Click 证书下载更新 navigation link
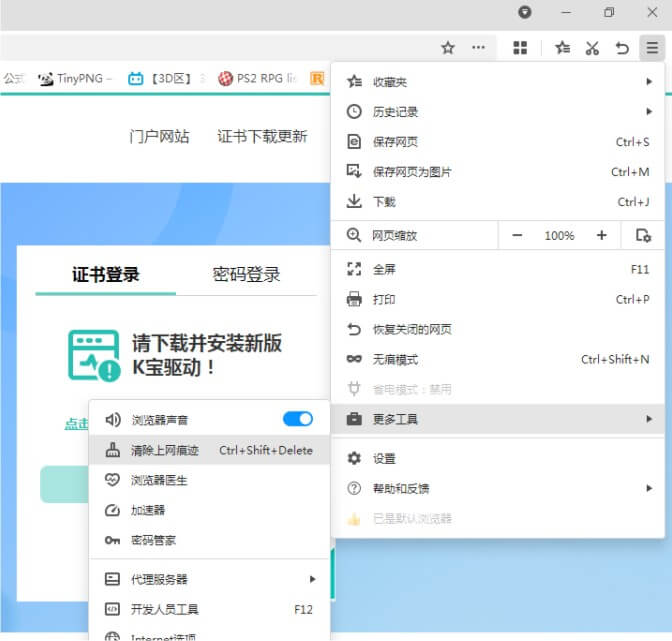The image size is (672, 641). pyautogui.click(x=262, y=136)
